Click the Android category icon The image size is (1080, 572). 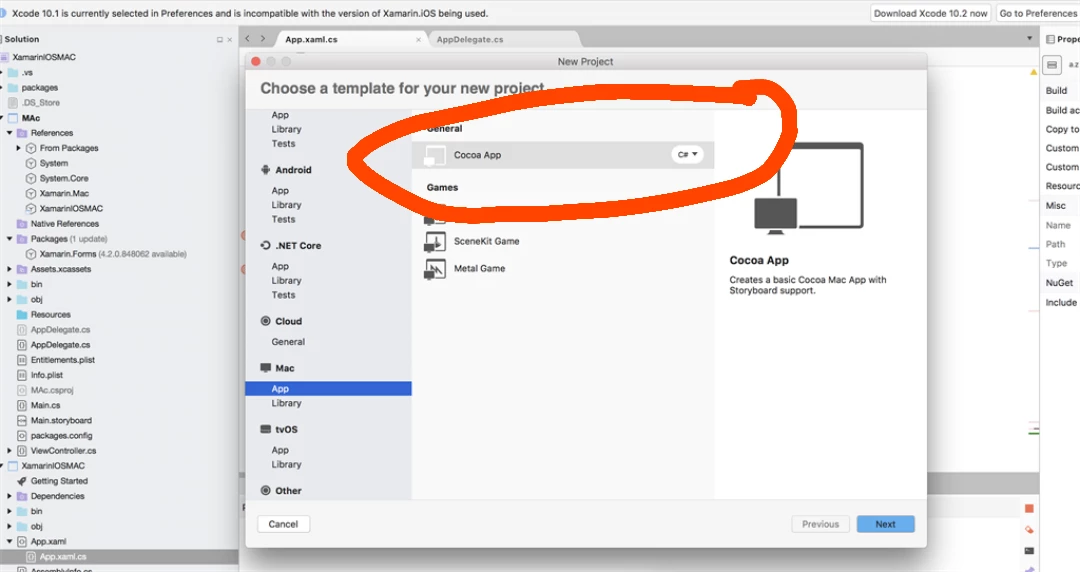click(266, 170)
